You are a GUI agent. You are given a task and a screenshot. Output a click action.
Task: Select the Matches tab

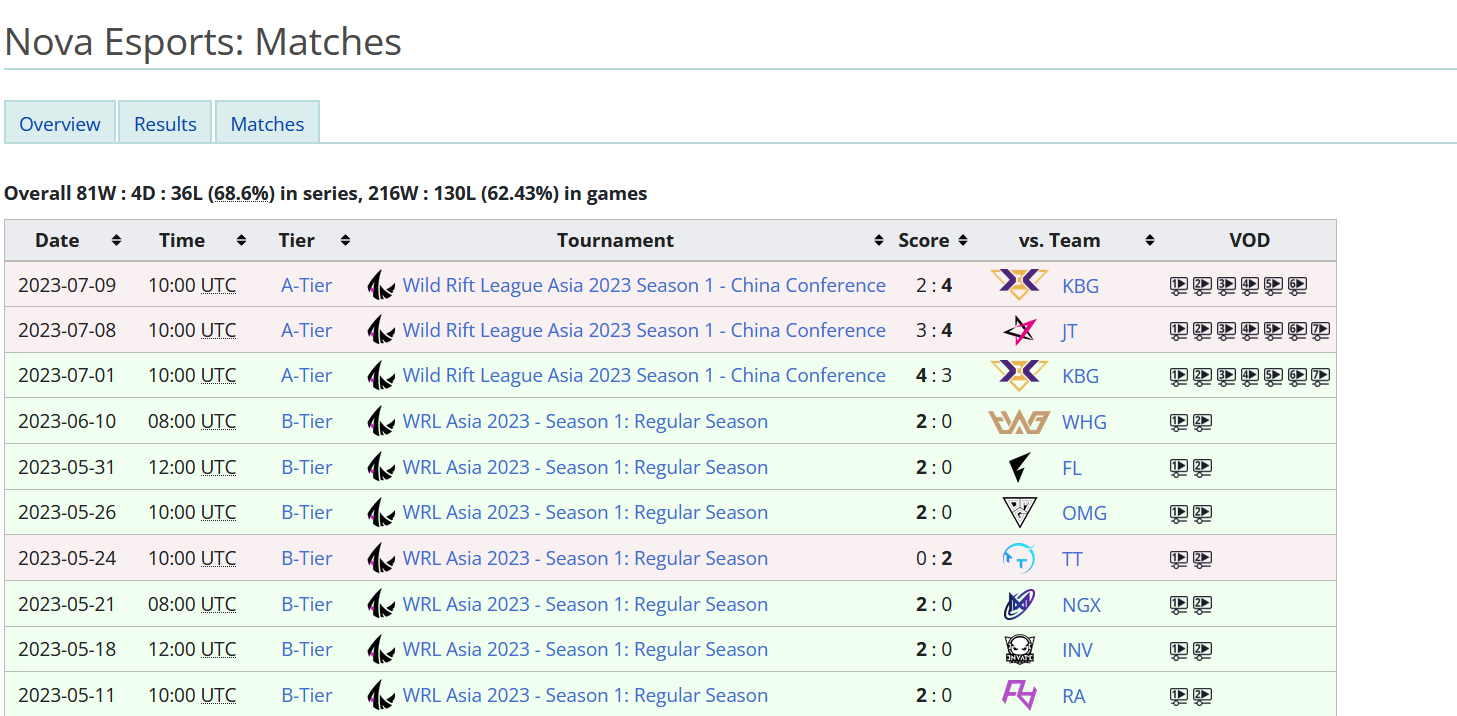coord(267,124)
